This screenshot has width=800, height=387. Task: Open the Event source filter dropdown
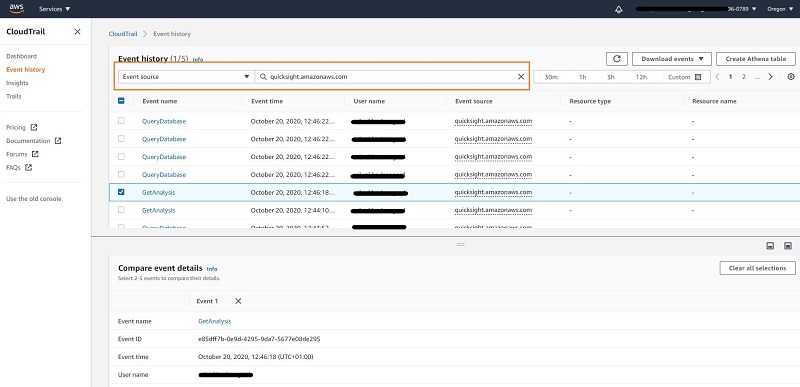pyautogui.click(x=186, y=76)
